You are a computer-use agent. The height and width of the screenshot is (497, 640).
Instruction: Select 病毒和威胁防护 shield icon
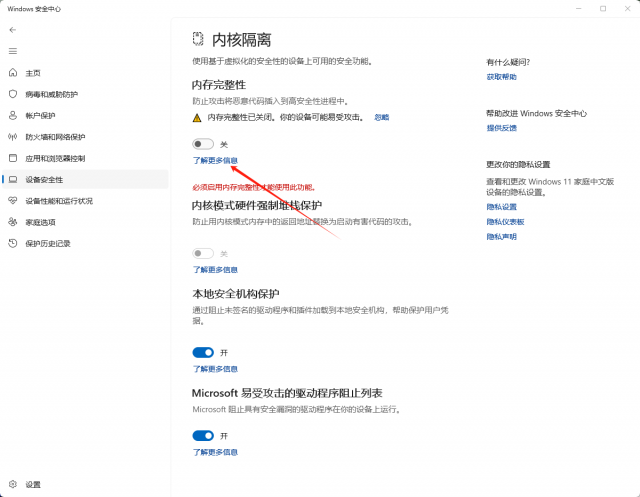[x=13, y=94]
